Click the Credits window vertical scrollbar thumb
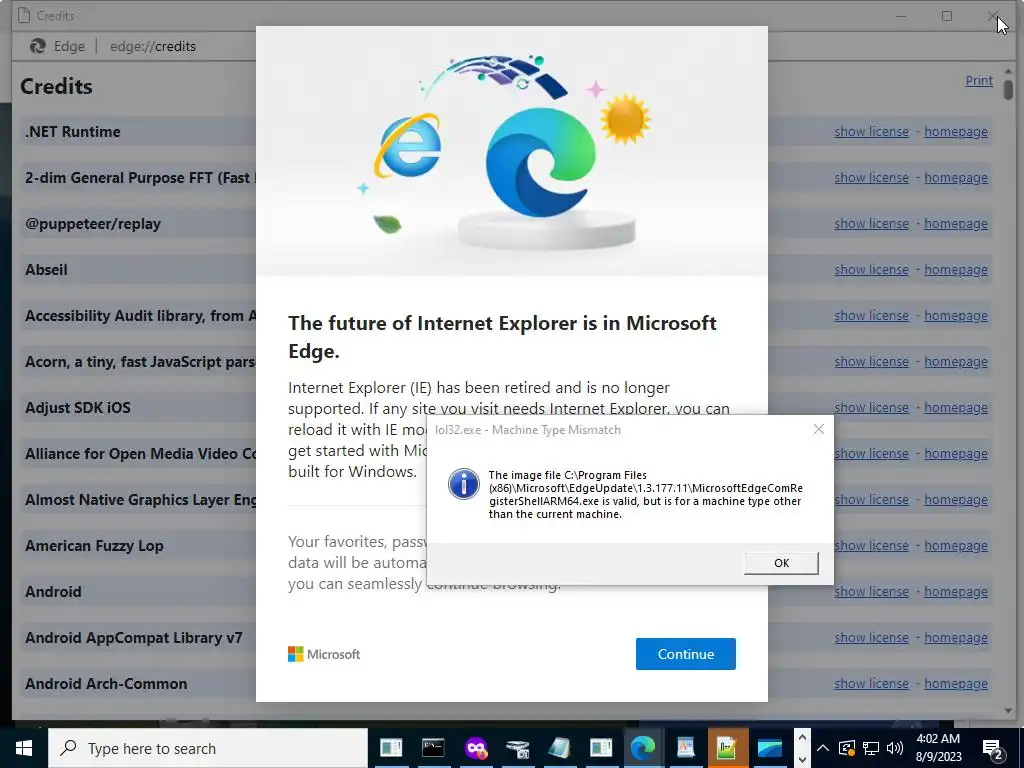1024x768 pixels. [x=1008, y=88]
